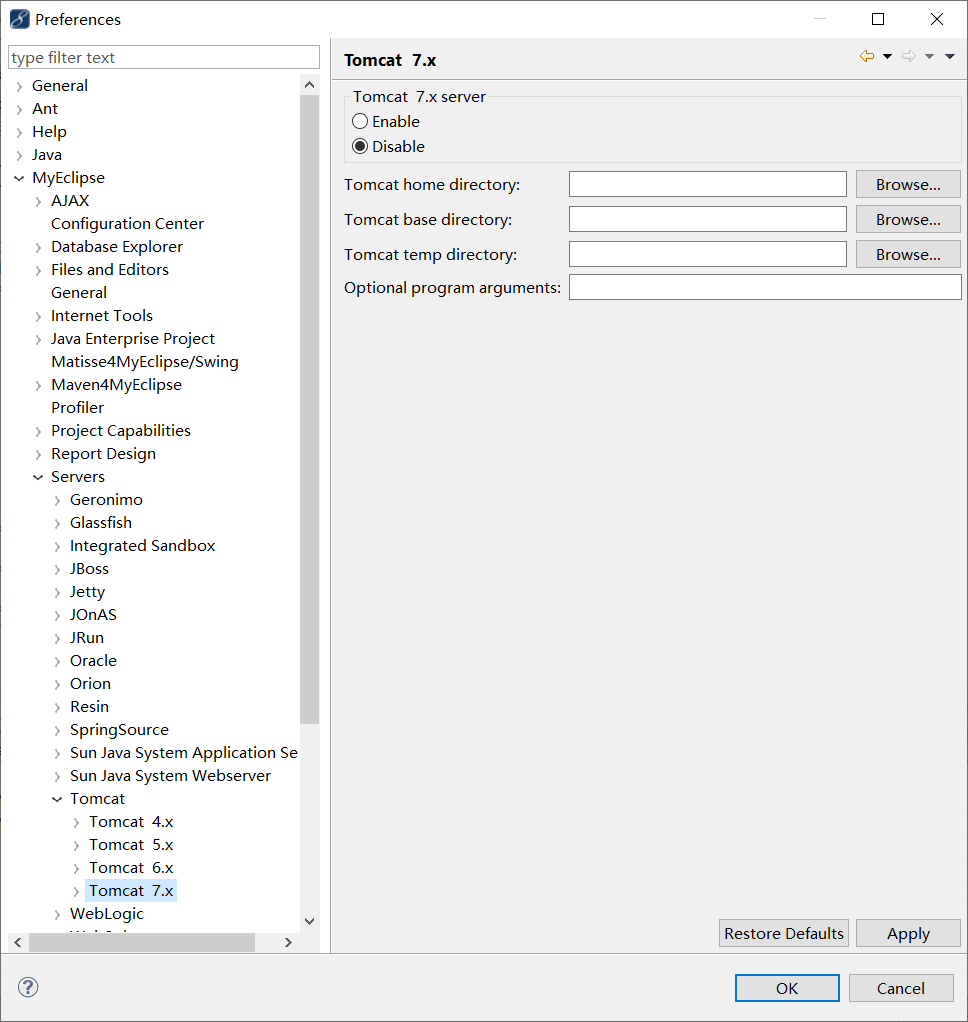968x1022 pixels.
Task: Collapse the Tomcat parent node
Action: [57, 799]
